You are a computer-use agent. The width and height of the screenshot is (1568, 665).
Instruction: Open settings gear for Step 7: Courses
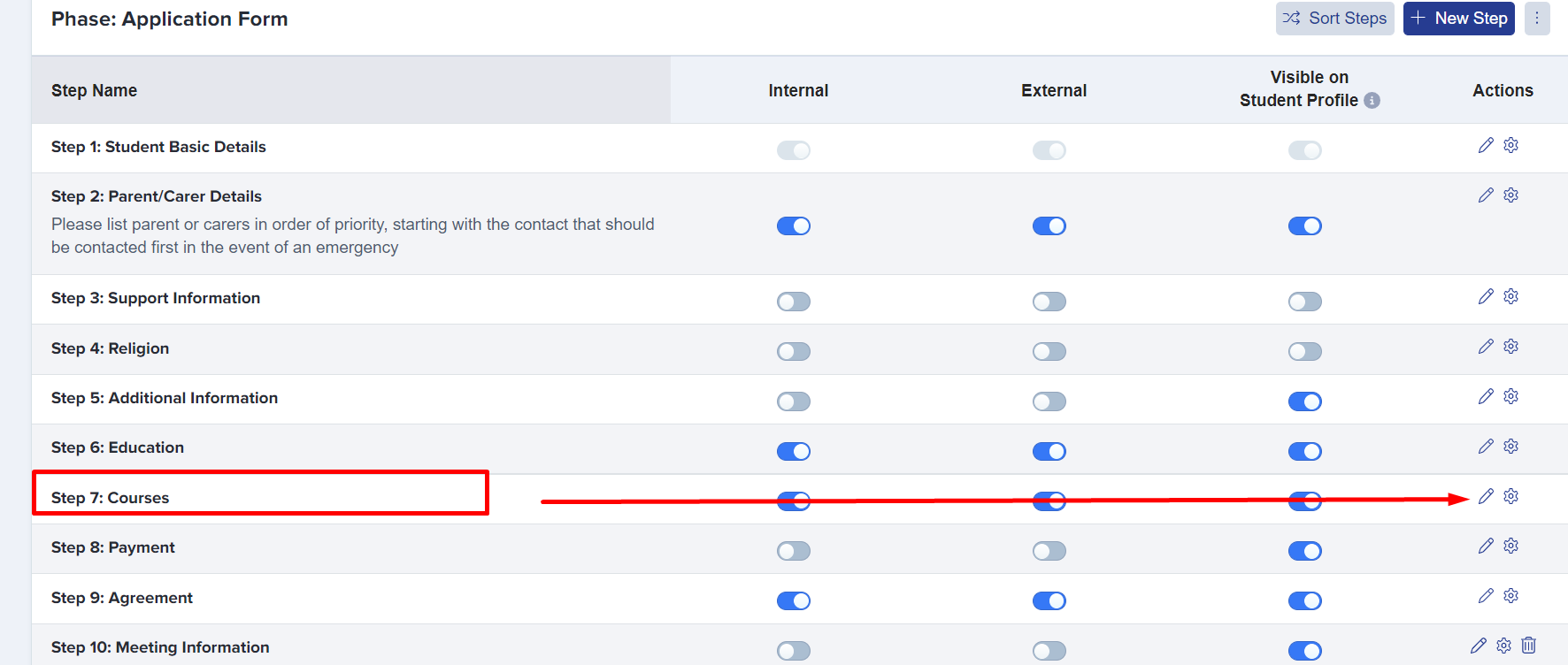point(1511,496)
